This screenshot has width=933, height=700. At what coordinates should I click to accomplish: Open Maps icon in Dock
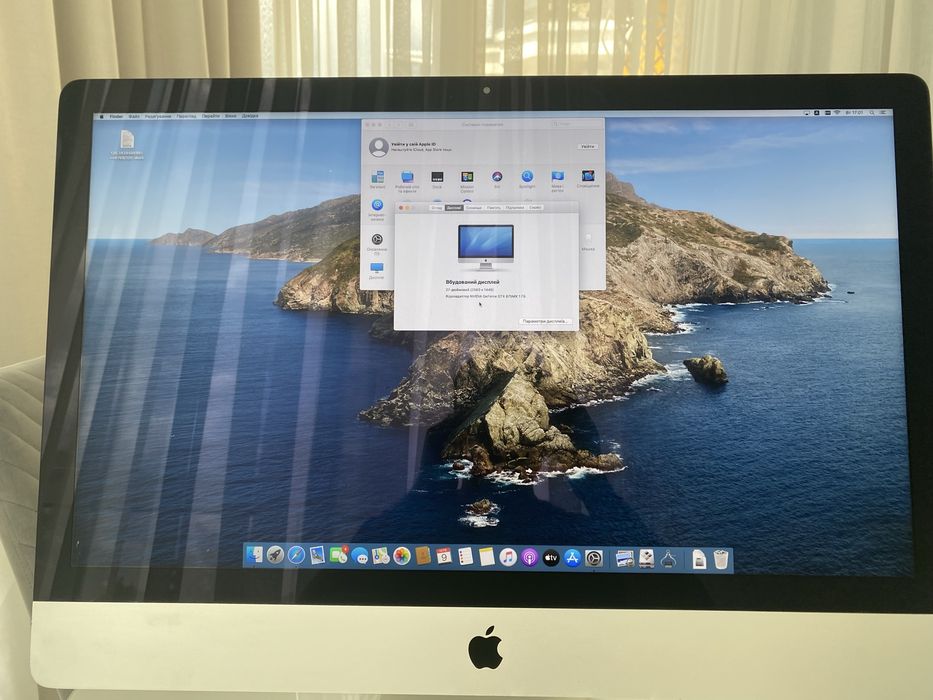[381, 556]
